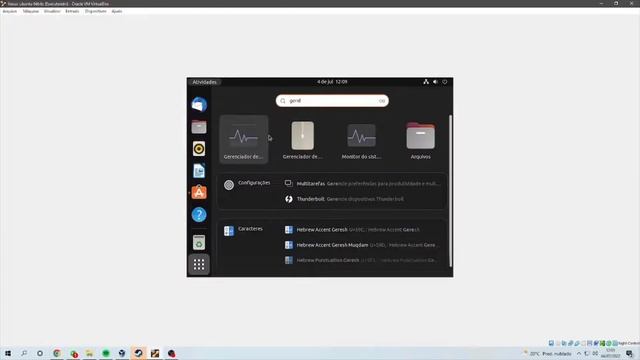Click the Caracteres label in search results
Screen dimensions: 640x360
[250, 229]
